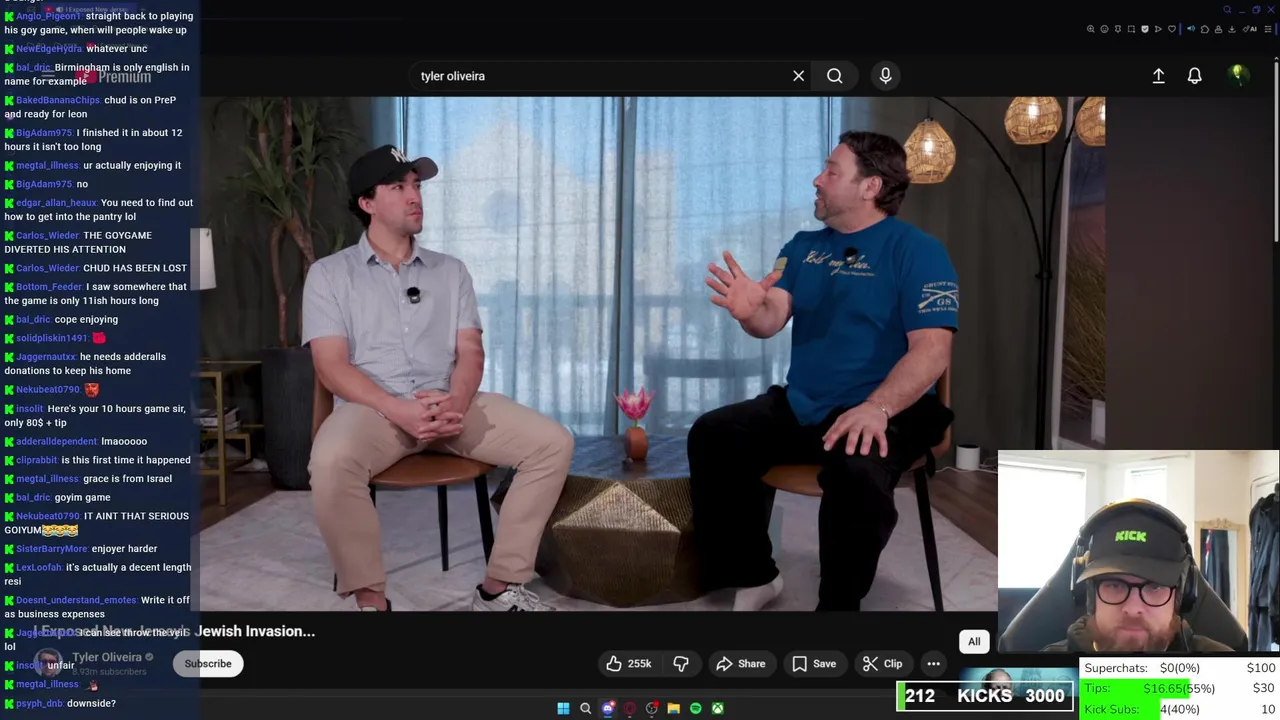This screenshot has height=720, width=1280.
Task: Open the browser profile icon
Action: (1218, 29)
